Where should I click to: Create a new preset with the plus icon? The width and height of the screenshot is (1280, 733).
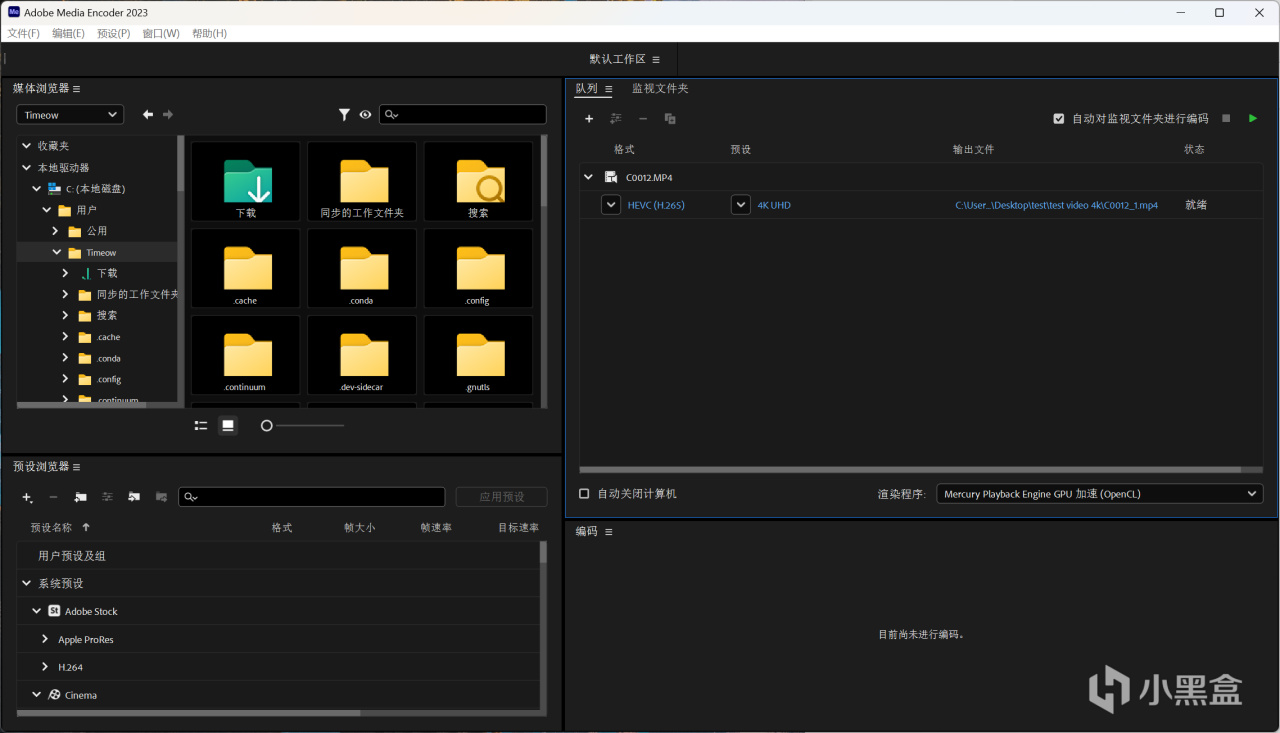[27, 497]
